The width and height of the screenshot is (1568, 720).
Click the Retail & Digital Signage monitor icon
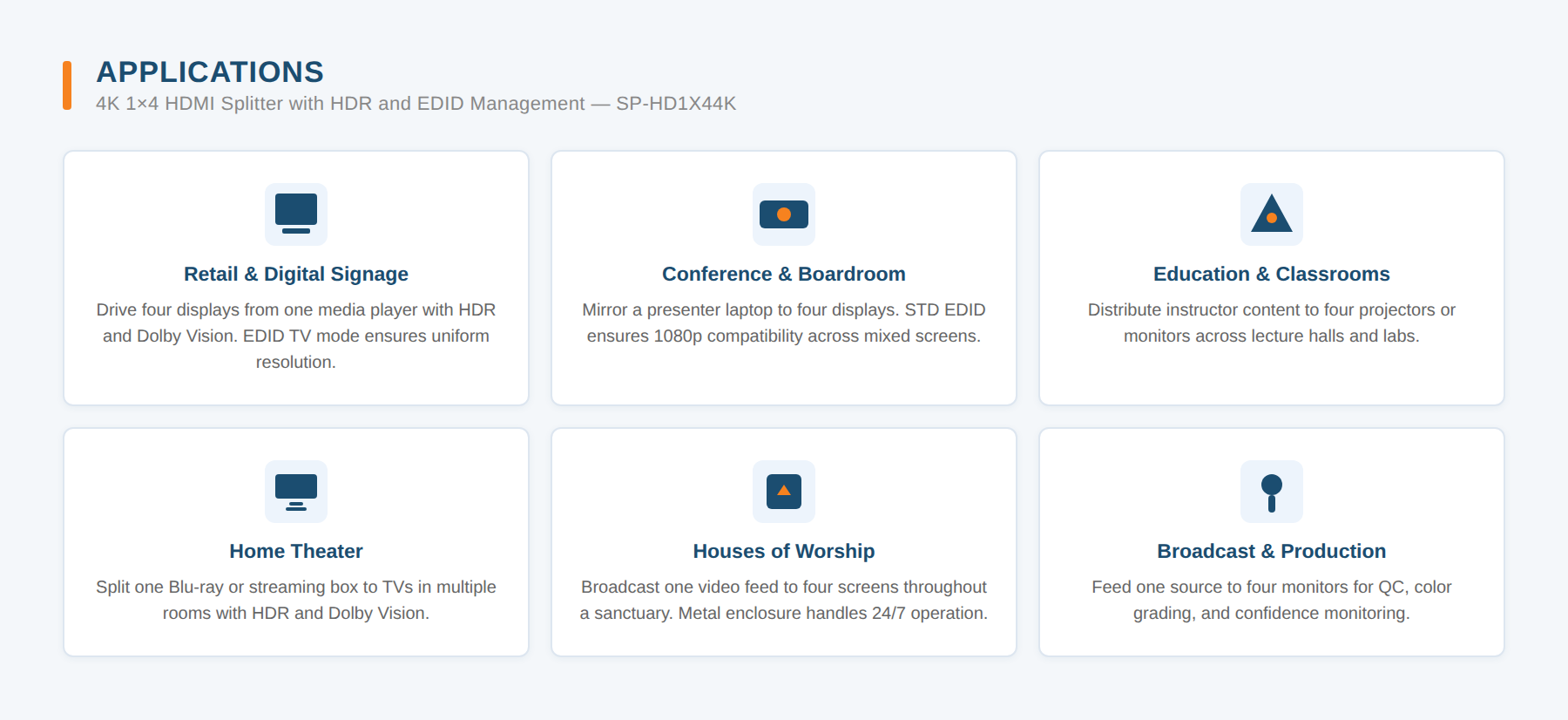(296, 214)
